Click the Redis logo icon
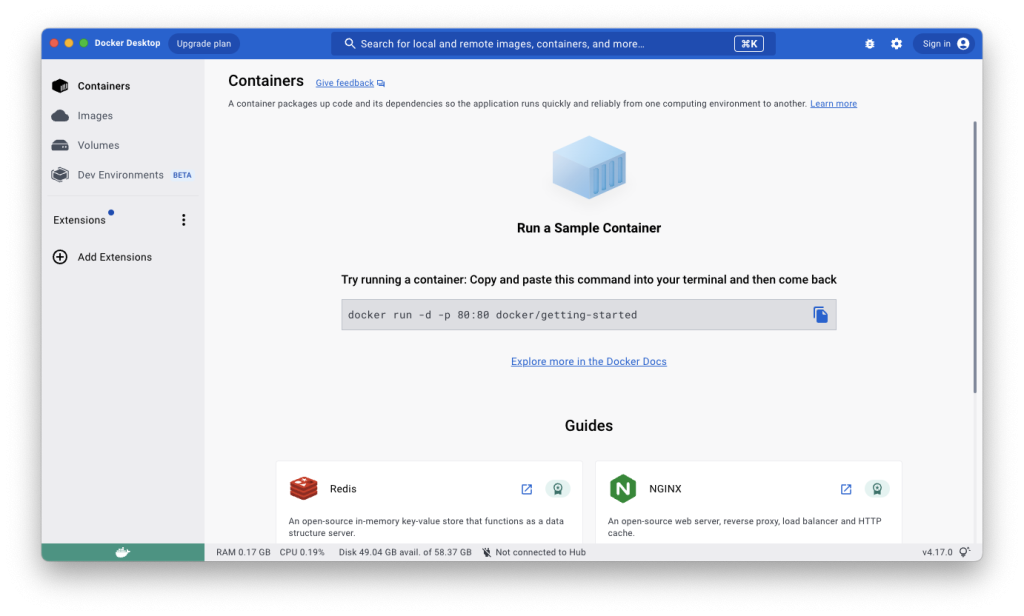Image resolution: width=1024 pixels, height=616 pixels. tap(304, 489)
